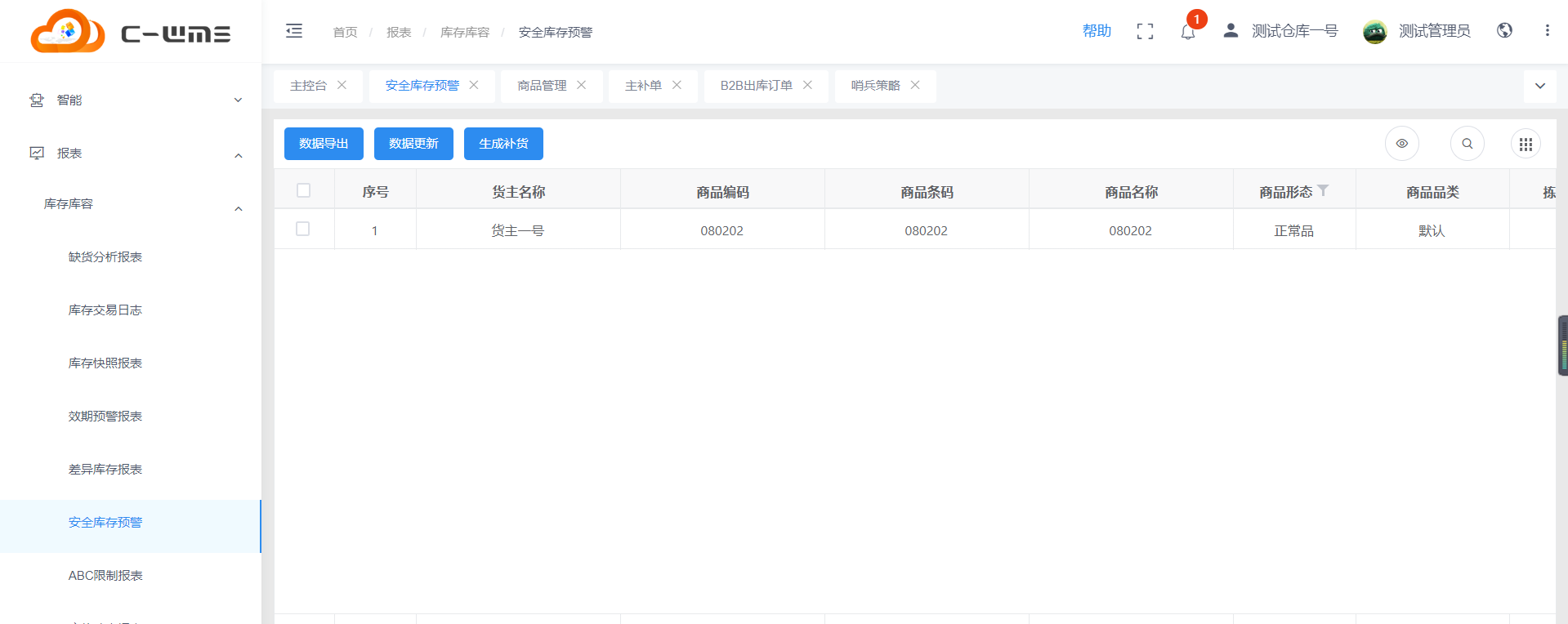
Task: Click the 数据更新 button
Action: [x=413, y=144]
